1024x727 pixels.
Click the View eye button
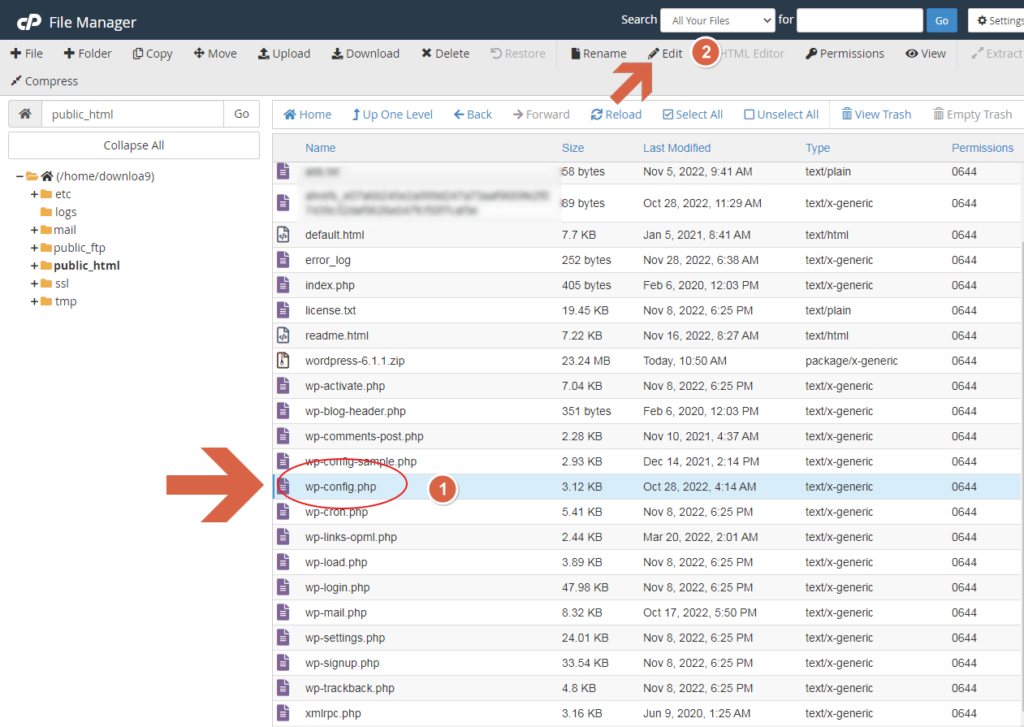point(925,54)
